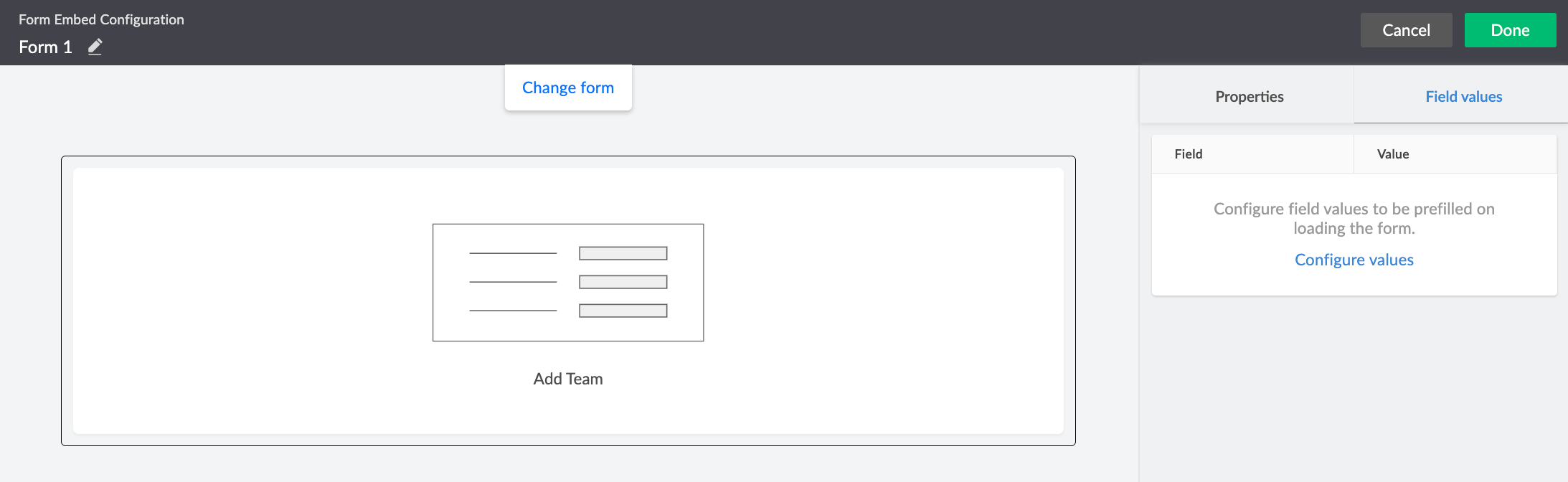
Task: Click the top label line in form illustration
Action: coord(513,253)
